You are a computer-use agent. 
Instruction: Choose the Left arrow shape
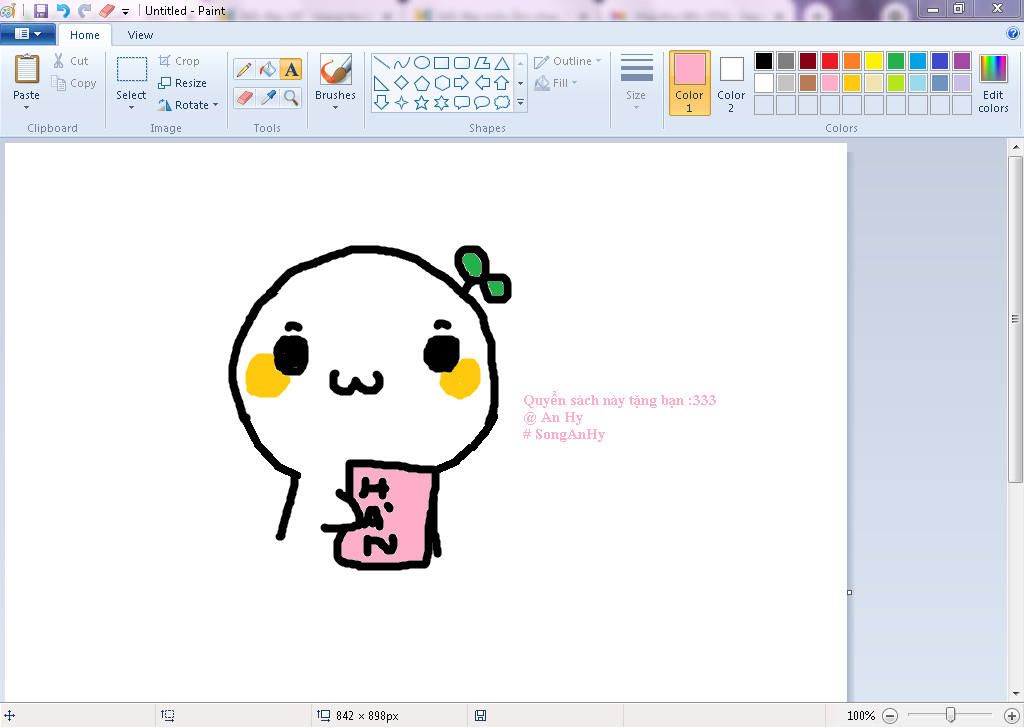(x=482, y=83)
